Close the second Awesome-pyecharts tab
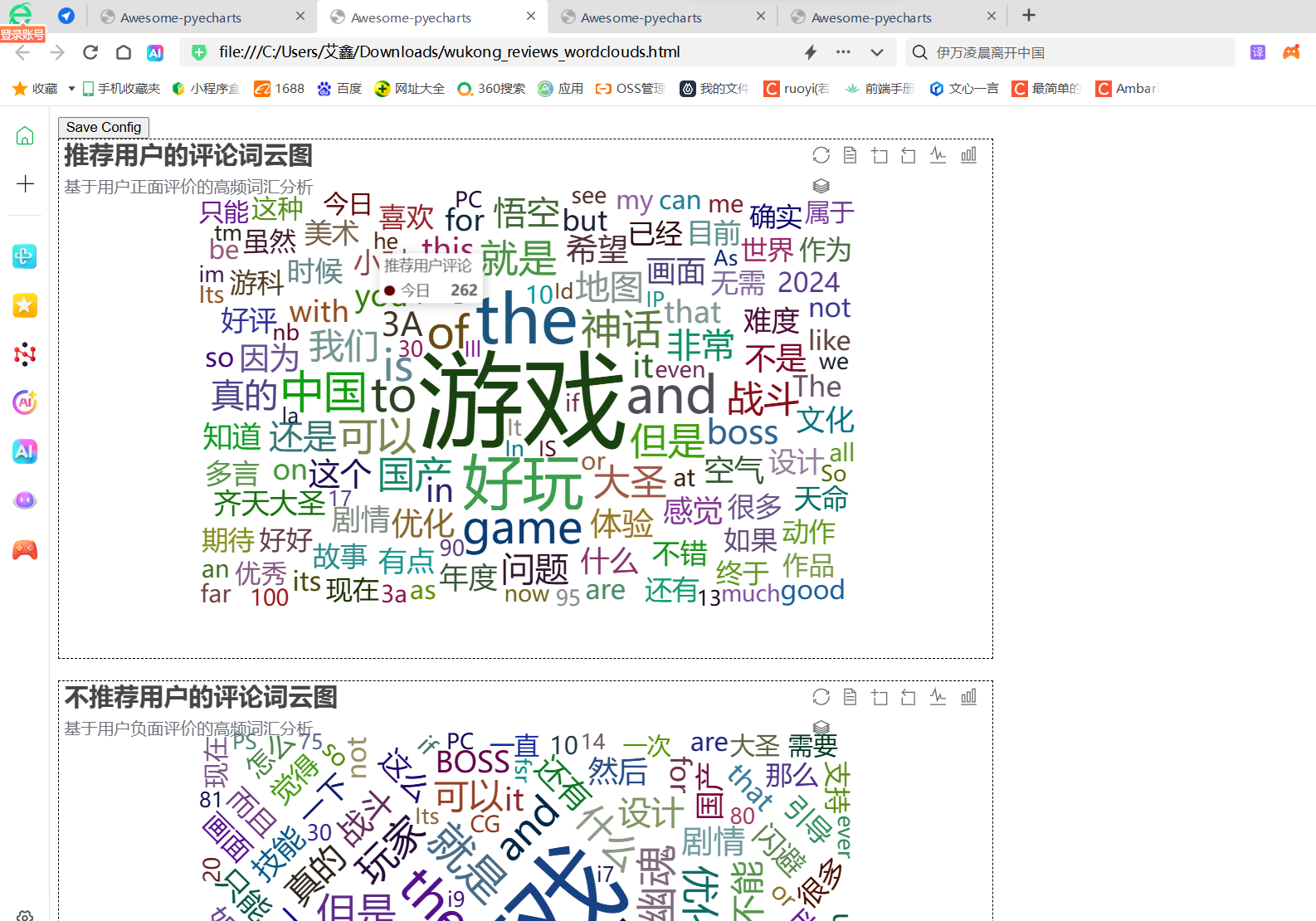Screen dimensions: 1316x921 pyautogui.click(x=531, y=16)
